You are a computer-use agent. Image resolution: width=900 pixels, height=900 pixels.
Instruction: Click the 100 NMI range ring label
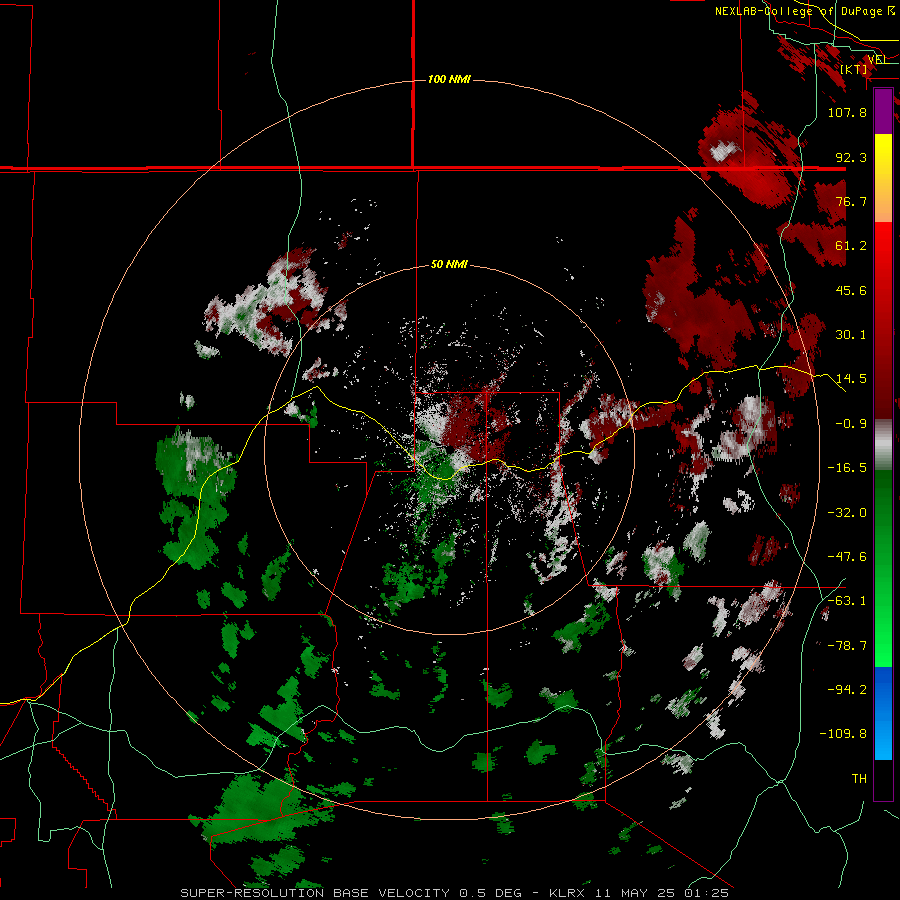click(449, 79)
